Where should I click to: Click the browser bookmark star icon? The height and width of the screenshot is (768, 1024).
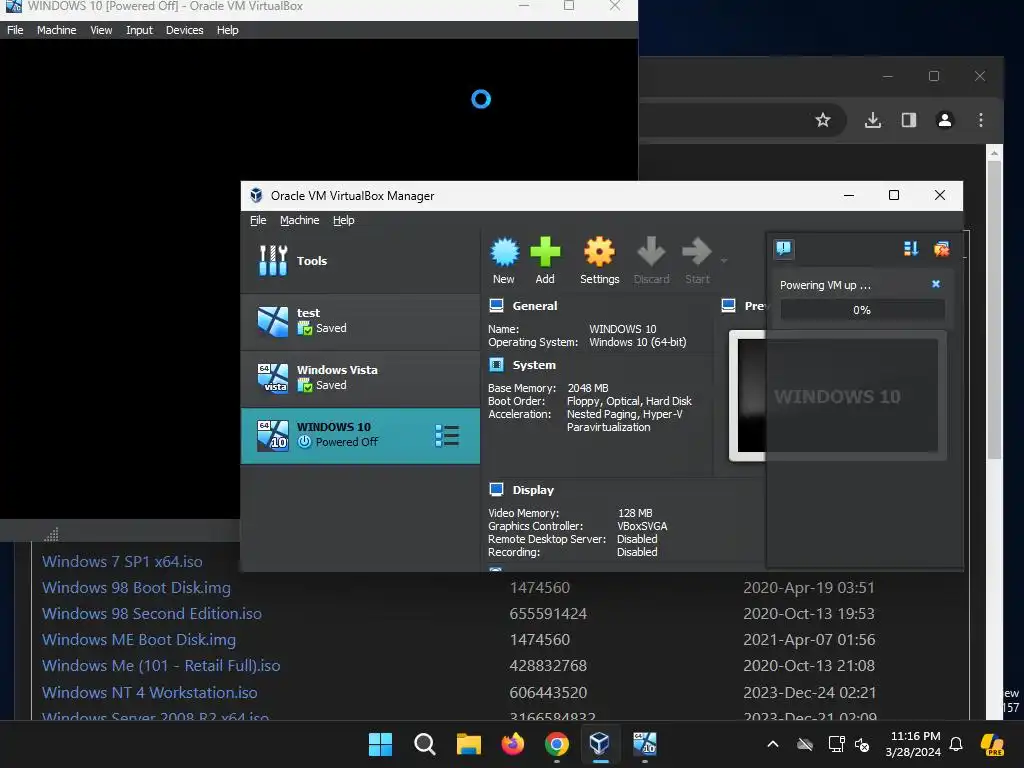click(x=823, y=120)
